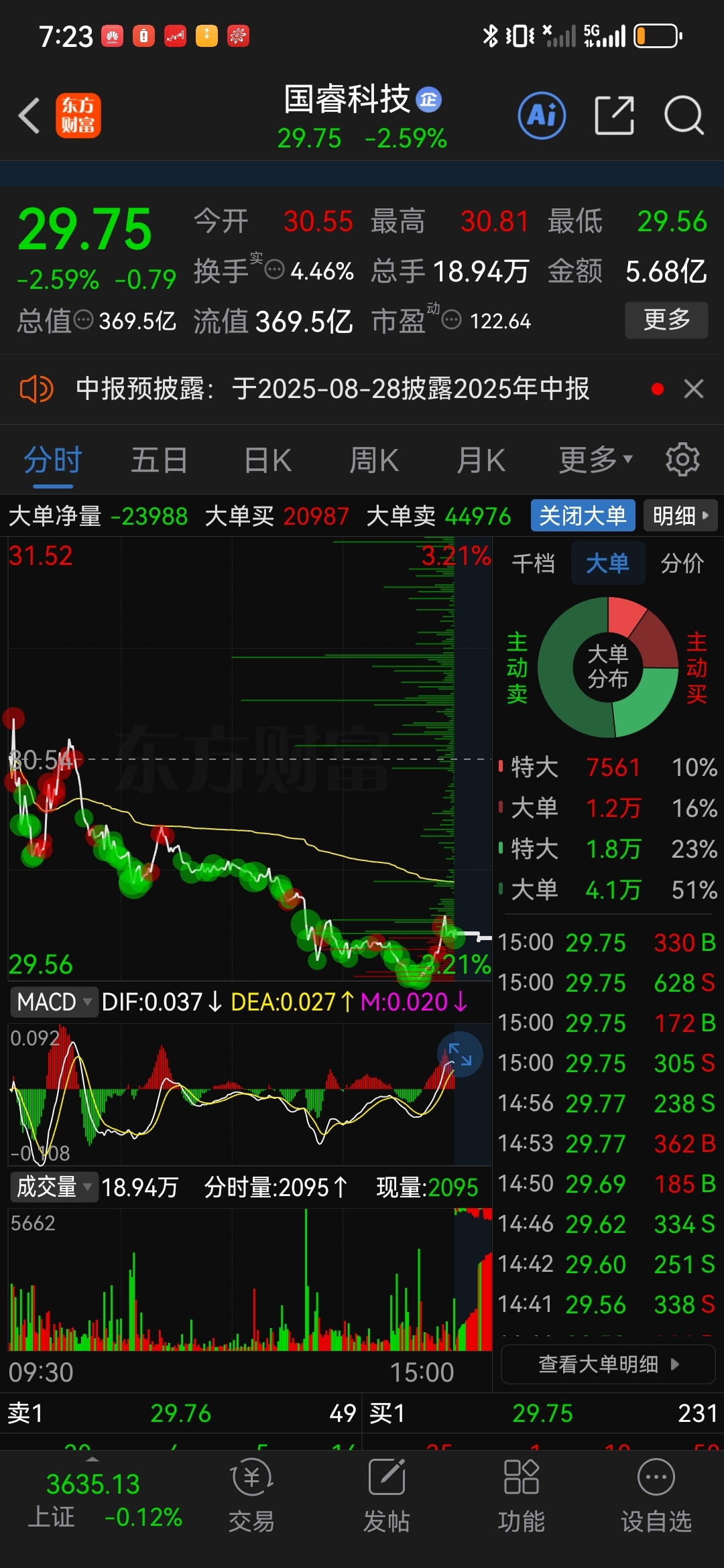Tap the info icon next to 总值
The width and height of the screenshot is (724, 1568).
83,320
